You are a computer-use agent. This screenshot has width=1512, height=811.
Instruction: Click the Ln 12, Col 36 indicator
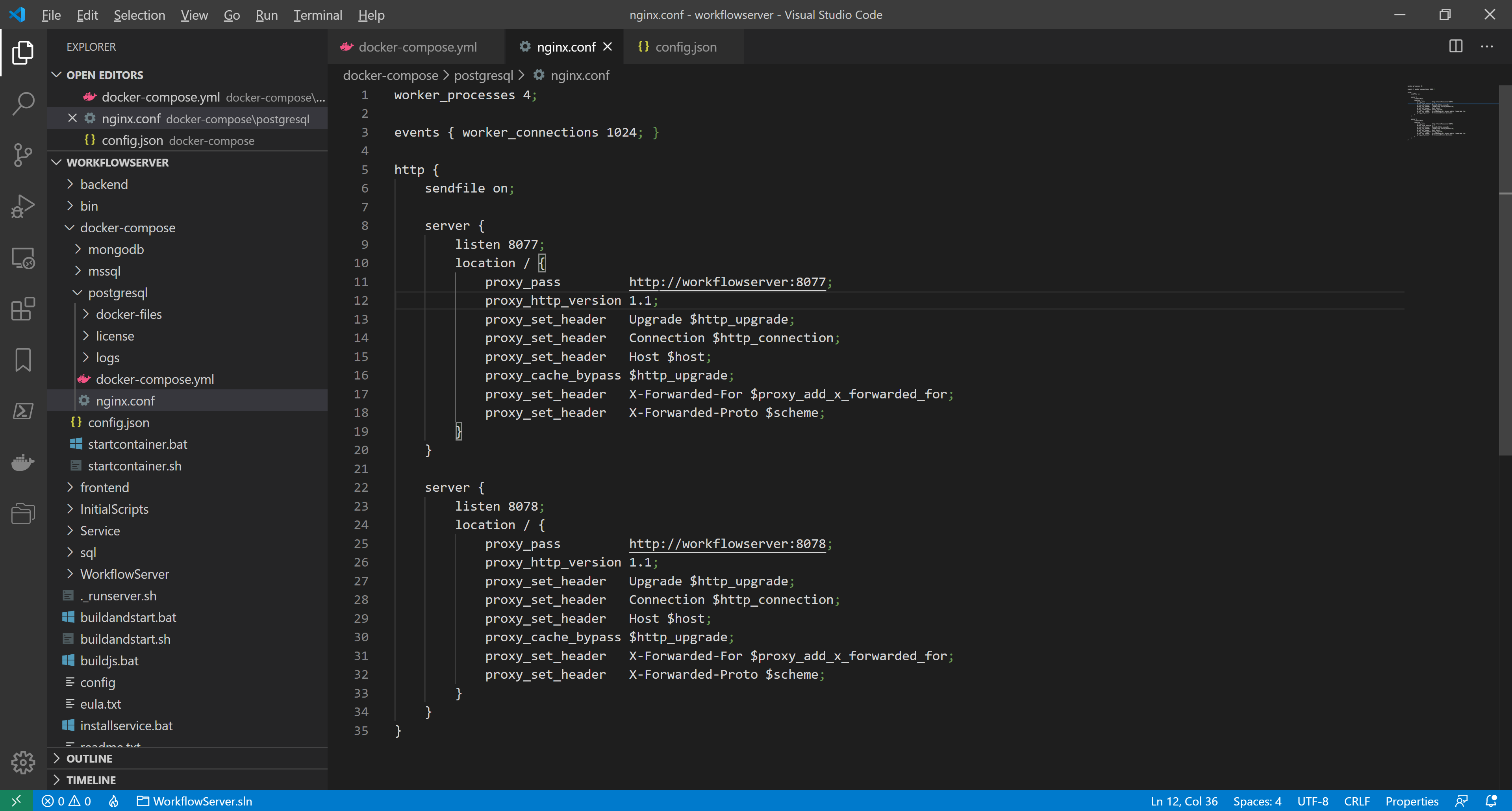tap(1184, 801)
